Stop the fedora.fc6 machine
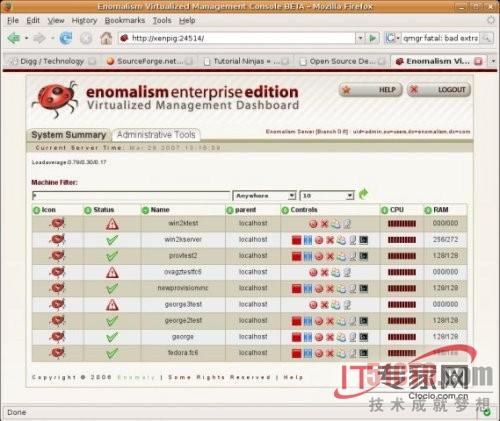The image size is (500, 421). click(296, 353)
